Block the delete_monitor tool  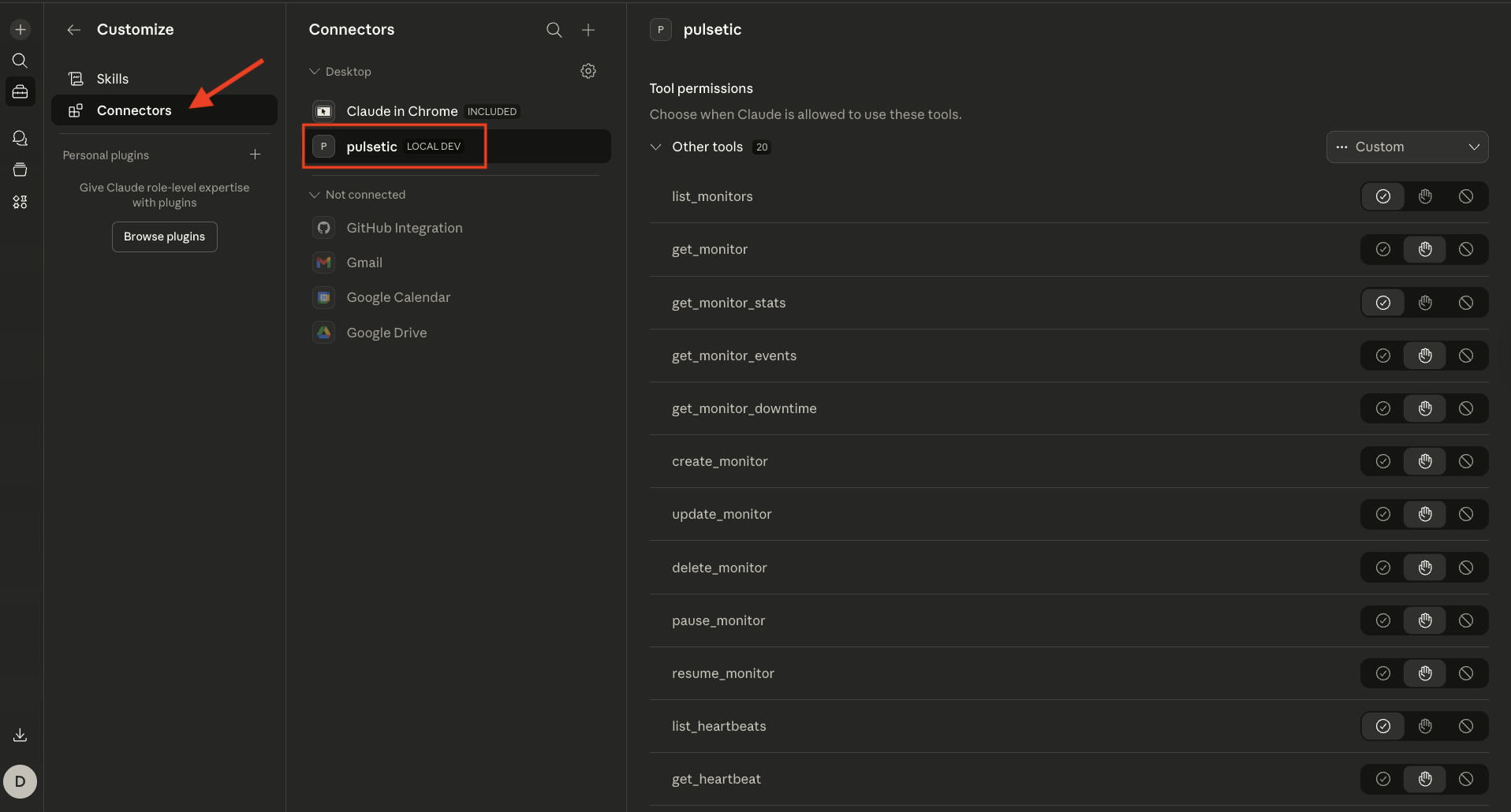[1466, 568]
